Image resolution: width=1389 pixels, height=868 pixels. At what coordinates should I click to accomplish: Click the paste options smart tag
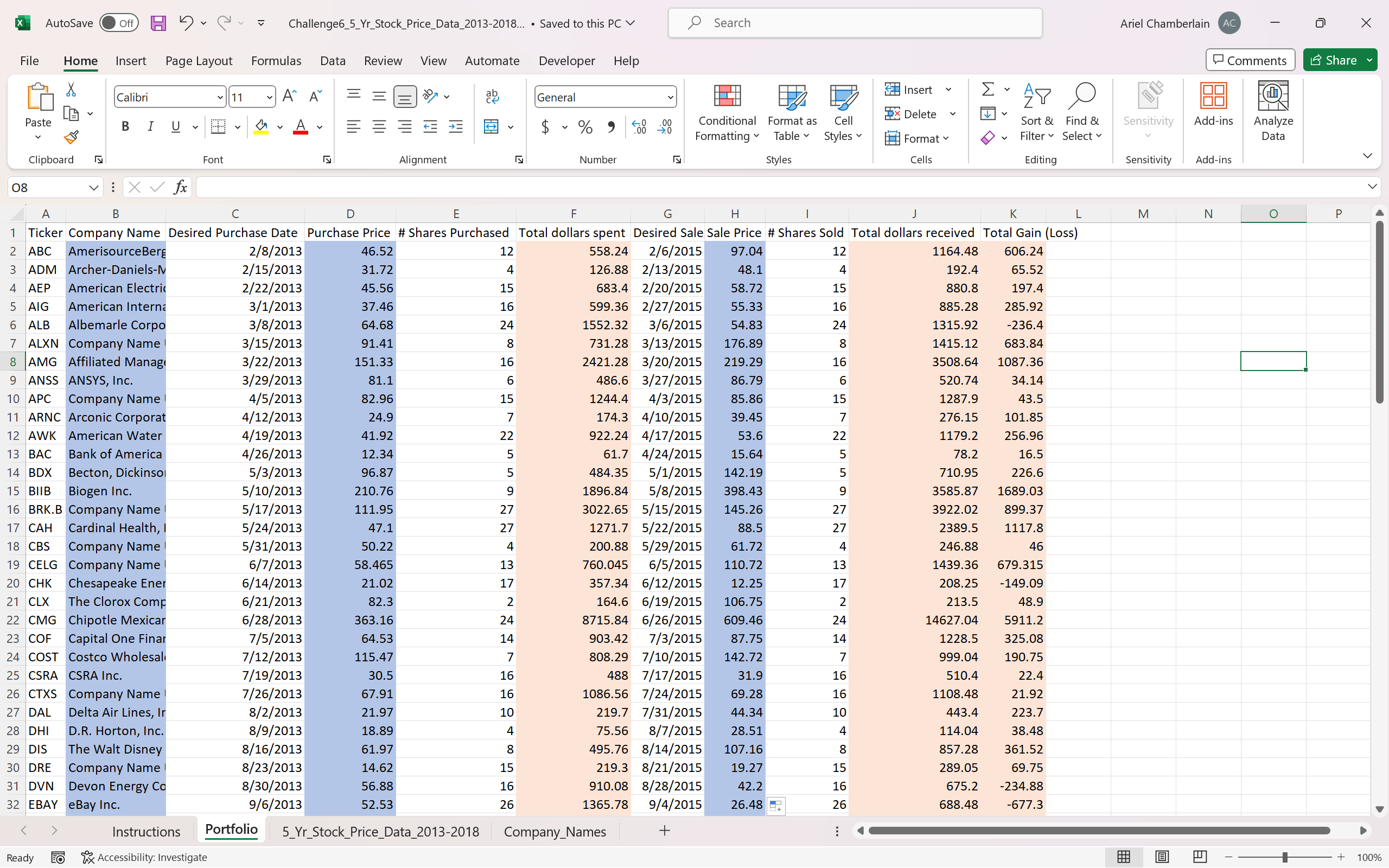click(775, 806)
